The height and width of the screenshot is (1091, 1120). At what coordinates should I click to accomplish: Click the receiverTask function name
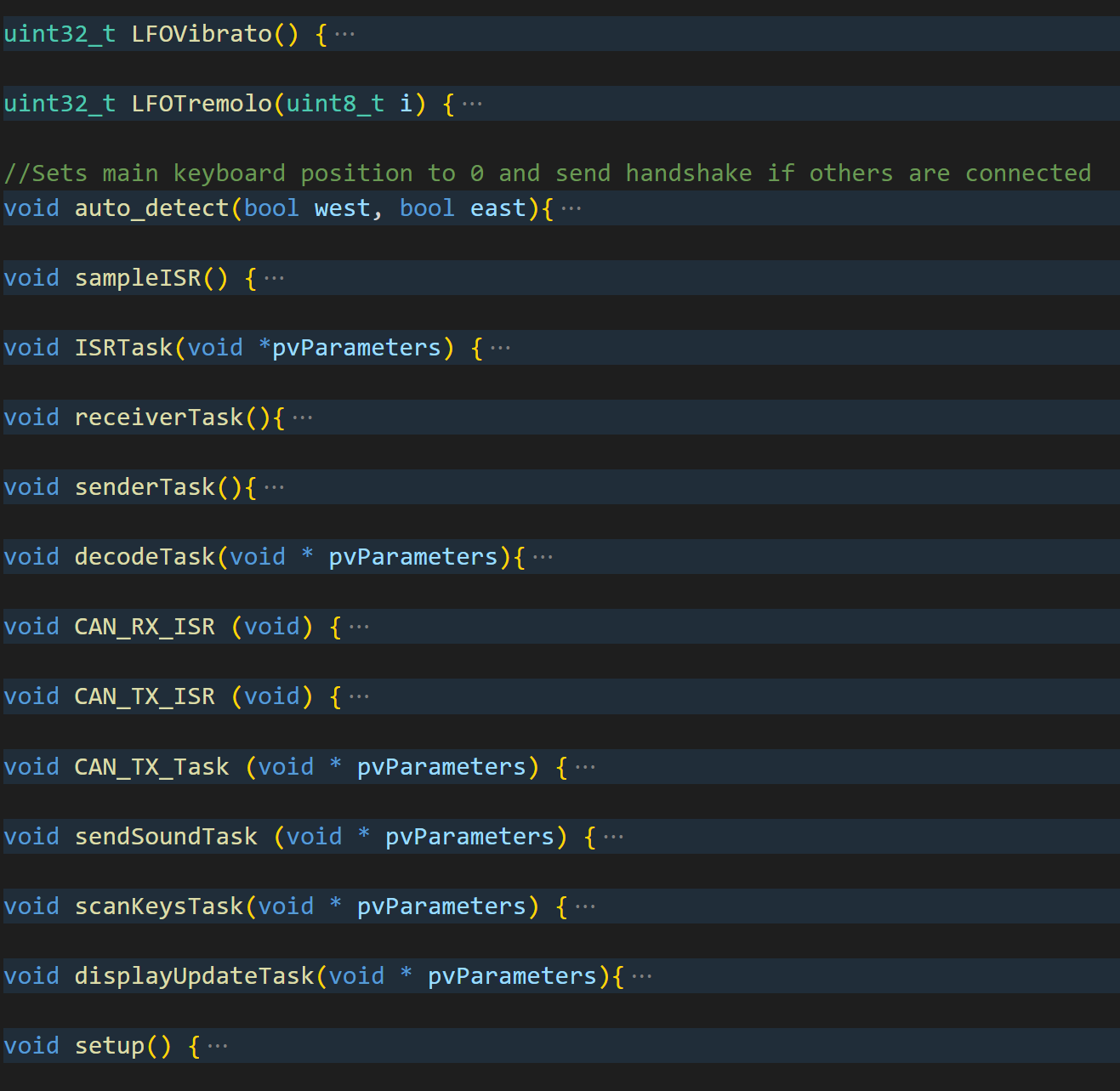click(159, 418)
